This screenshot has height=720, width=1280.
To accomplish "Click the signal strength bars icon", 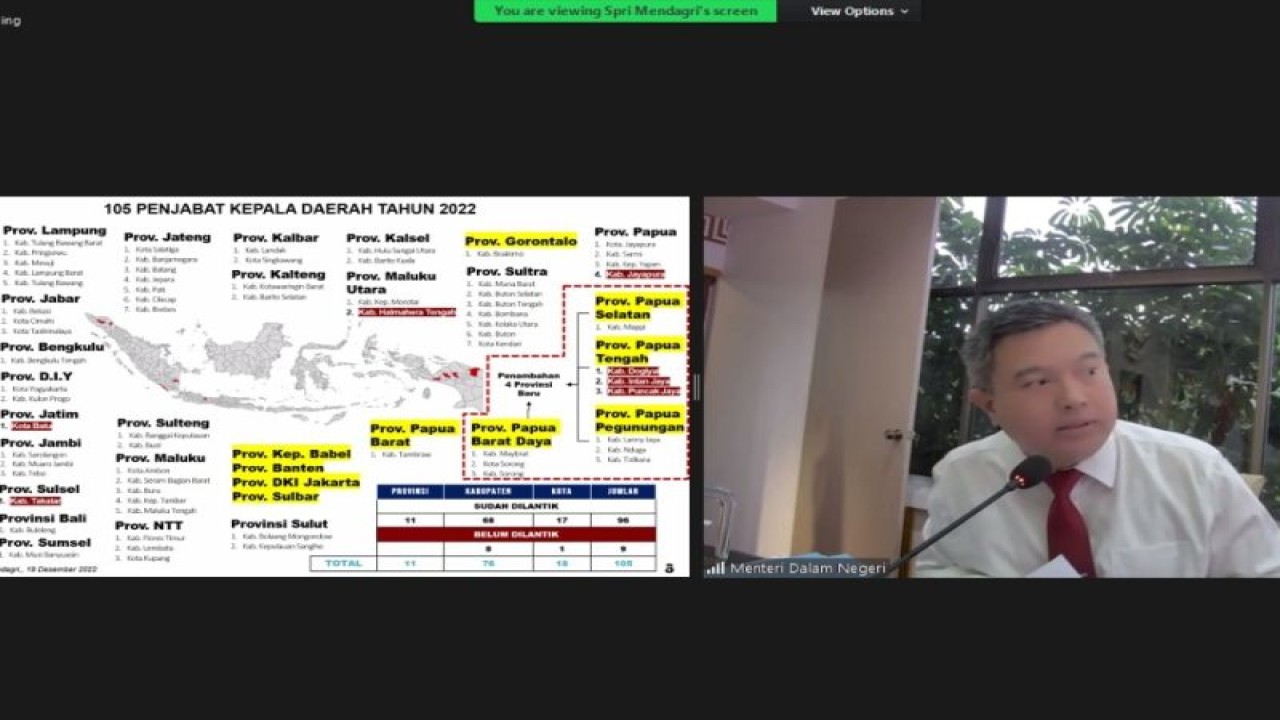I will pyautogui.click(x=716, y=568).
